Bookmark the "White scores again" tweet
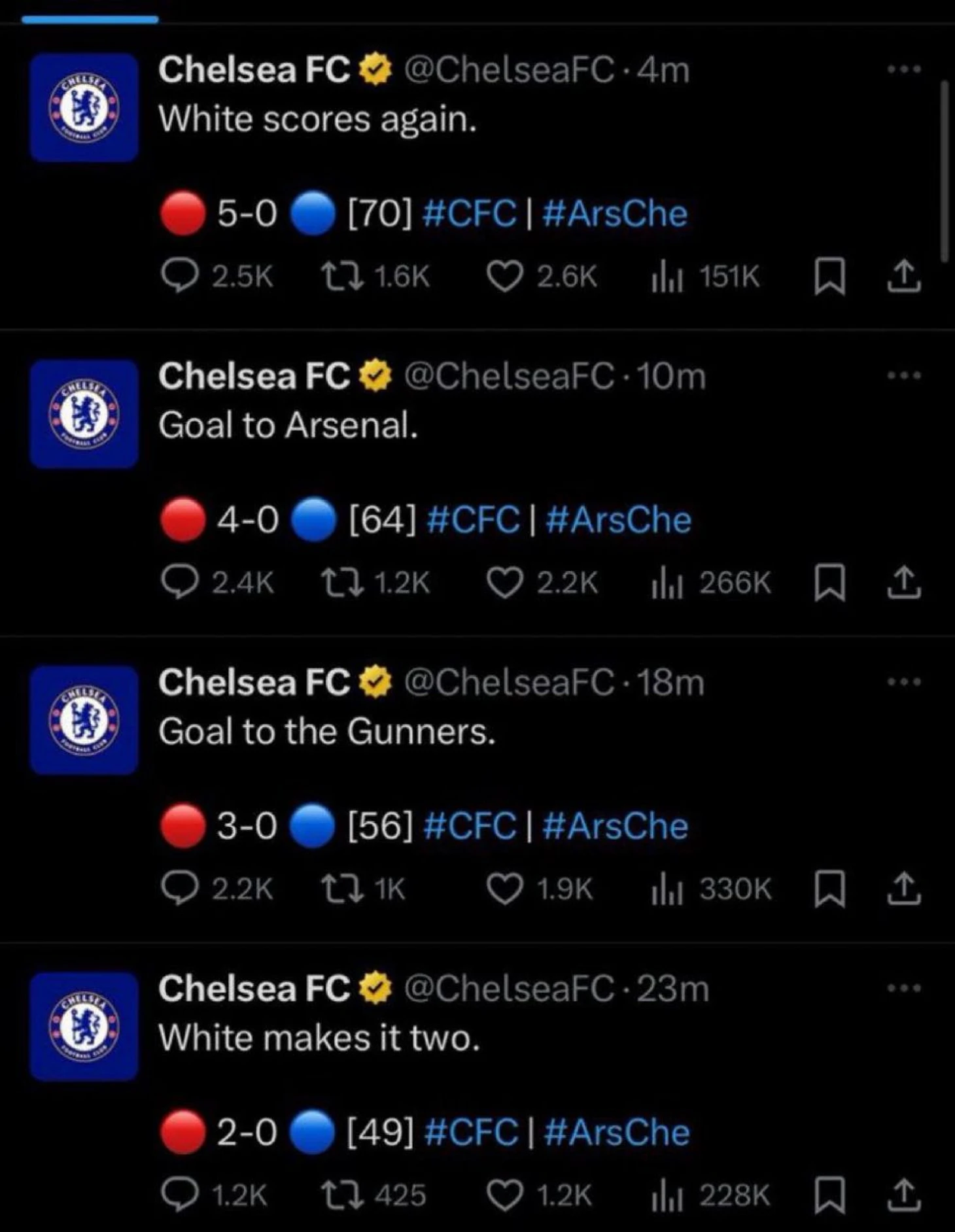This screenshot has width=955, height=1232. 829,277
